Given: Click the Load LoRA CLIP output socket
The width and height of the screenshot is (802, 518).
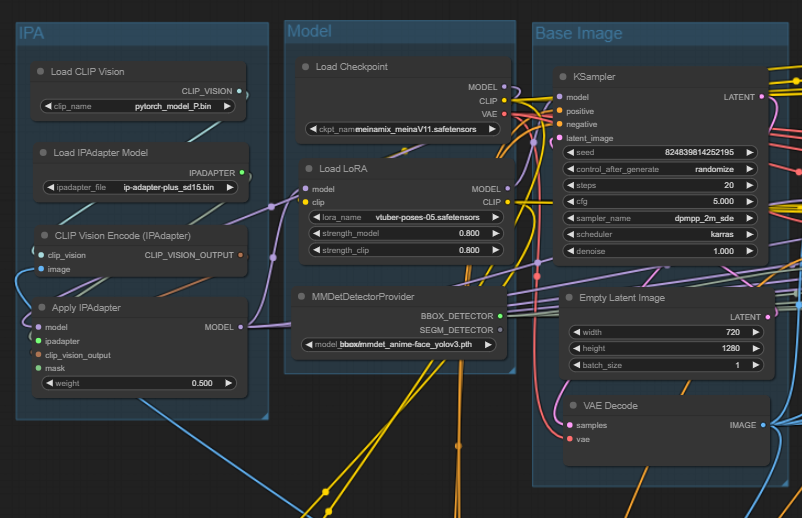Looking at the screenshot, I should (507, 202).
